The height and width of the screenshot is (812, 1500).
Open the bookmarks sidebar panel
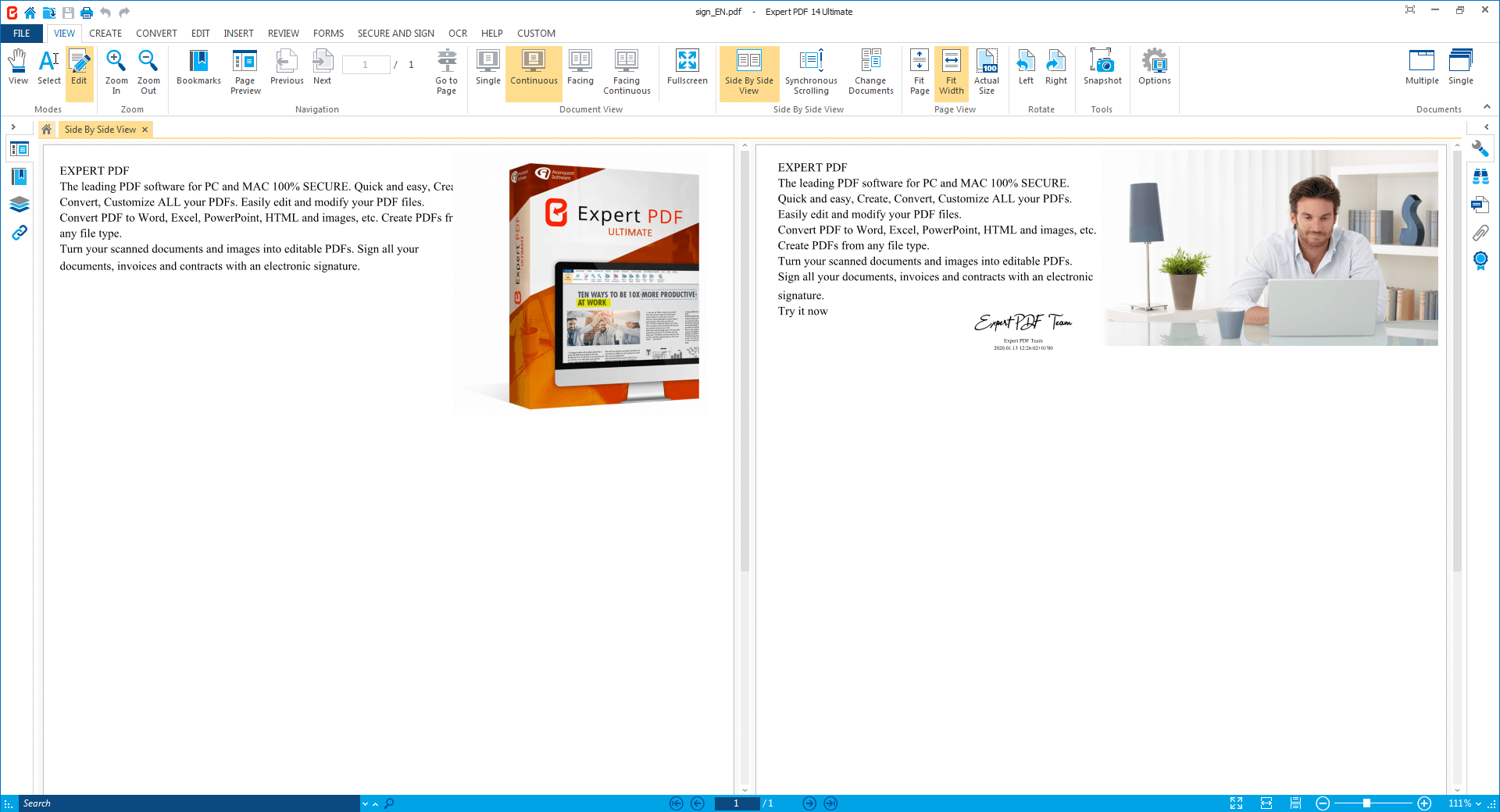(20, 176)
